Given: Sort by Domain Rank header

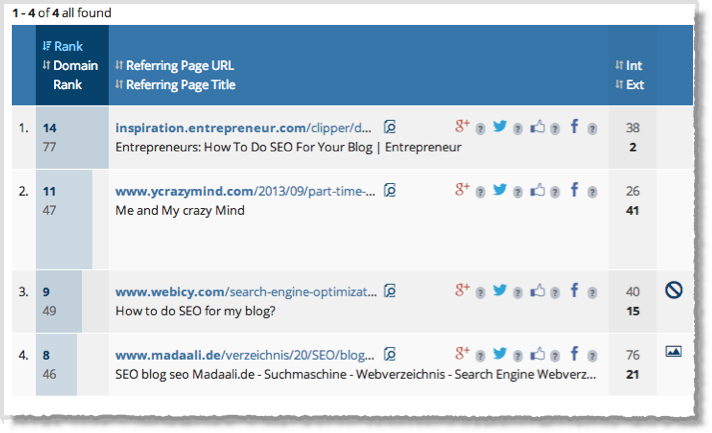Looking at the screenshot, I should [x=70, y=75].
